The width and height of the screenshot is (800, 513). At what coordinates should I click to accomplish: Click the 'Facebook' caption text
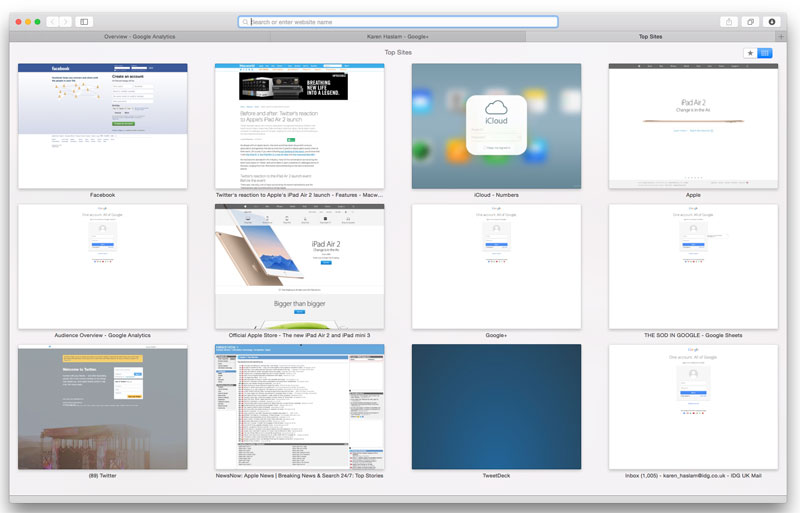[x=103, y=195]
